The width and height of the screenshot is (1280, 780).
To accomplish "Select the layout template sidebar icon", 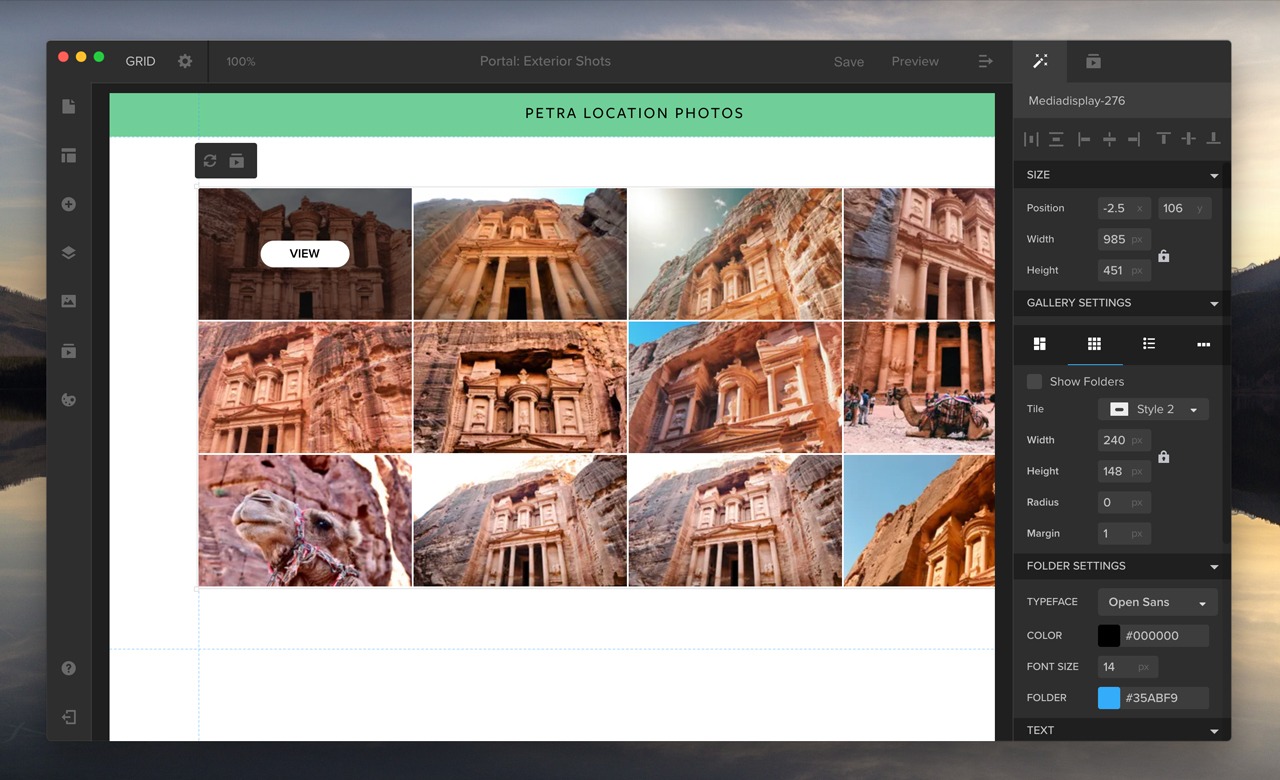I will (68, 155).
